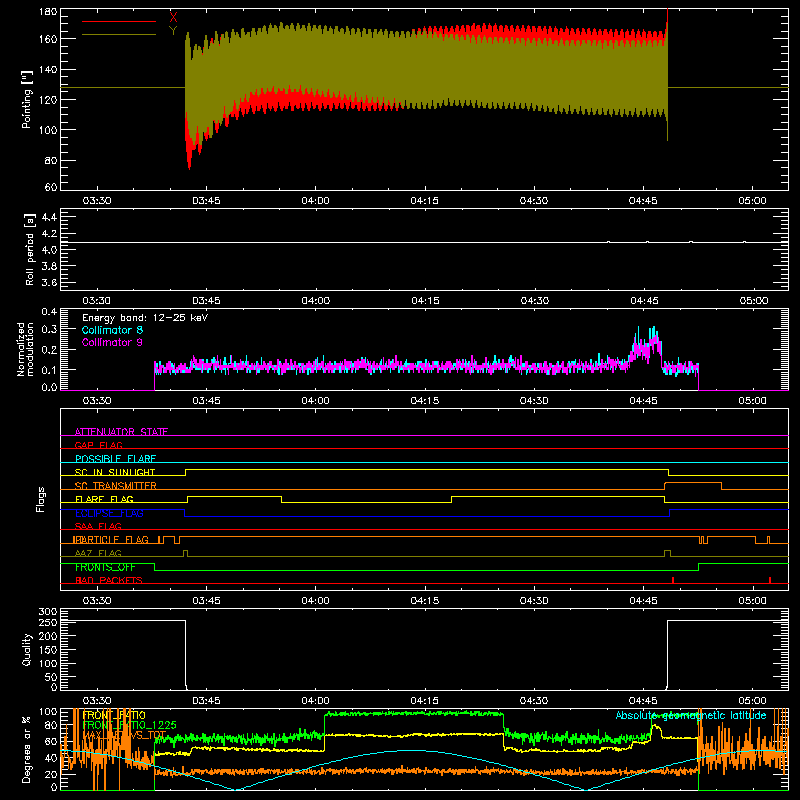Click the first BAD_PACKETS red spike after 04:45

[x=673, y=580]
